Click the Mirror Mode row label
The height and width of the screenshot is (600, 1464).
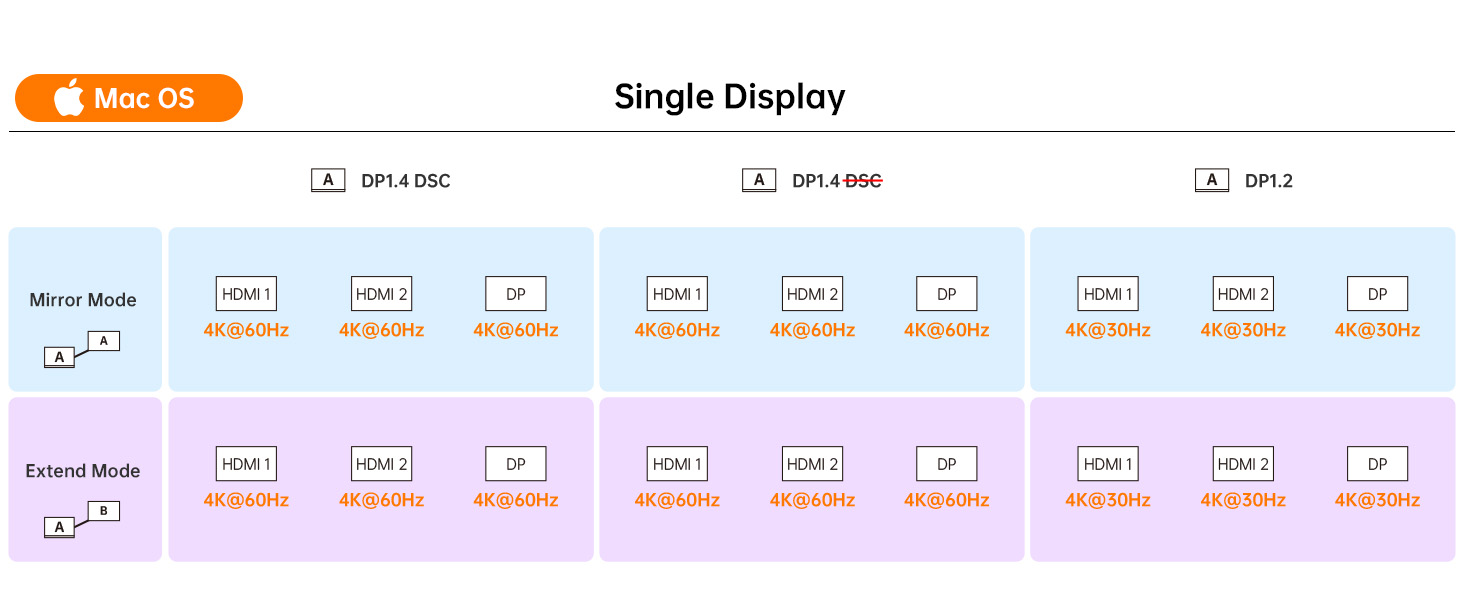(x=83, y=300)
